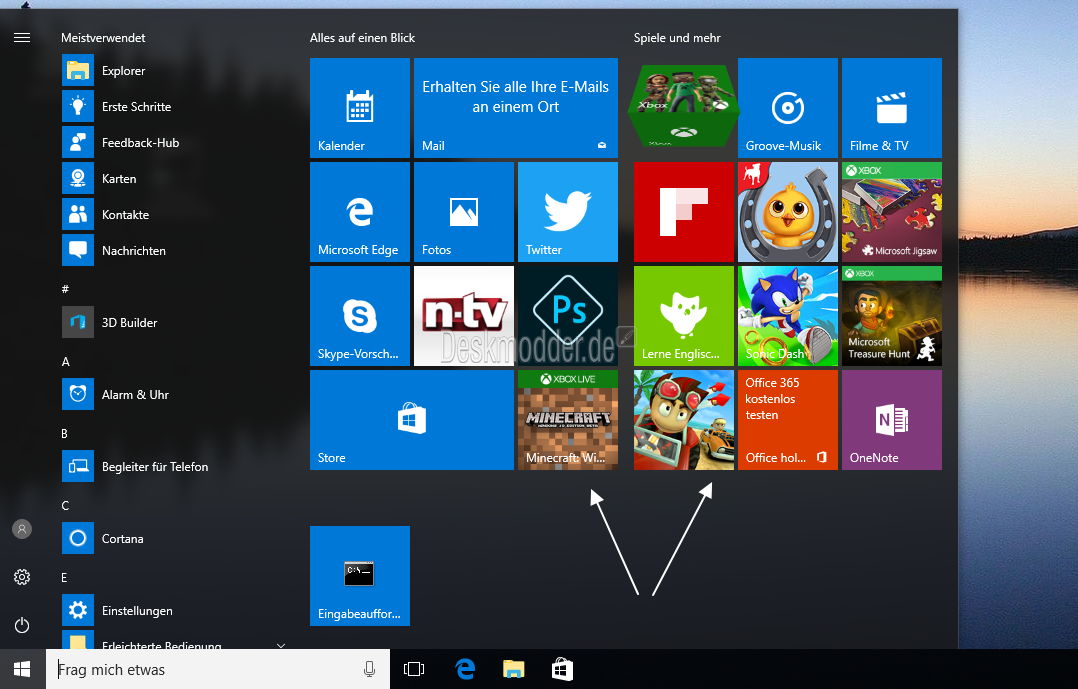Viewport: 1078px width, 689px height.
Task: Open Karten app entry
Action: [x=172, y=179]
